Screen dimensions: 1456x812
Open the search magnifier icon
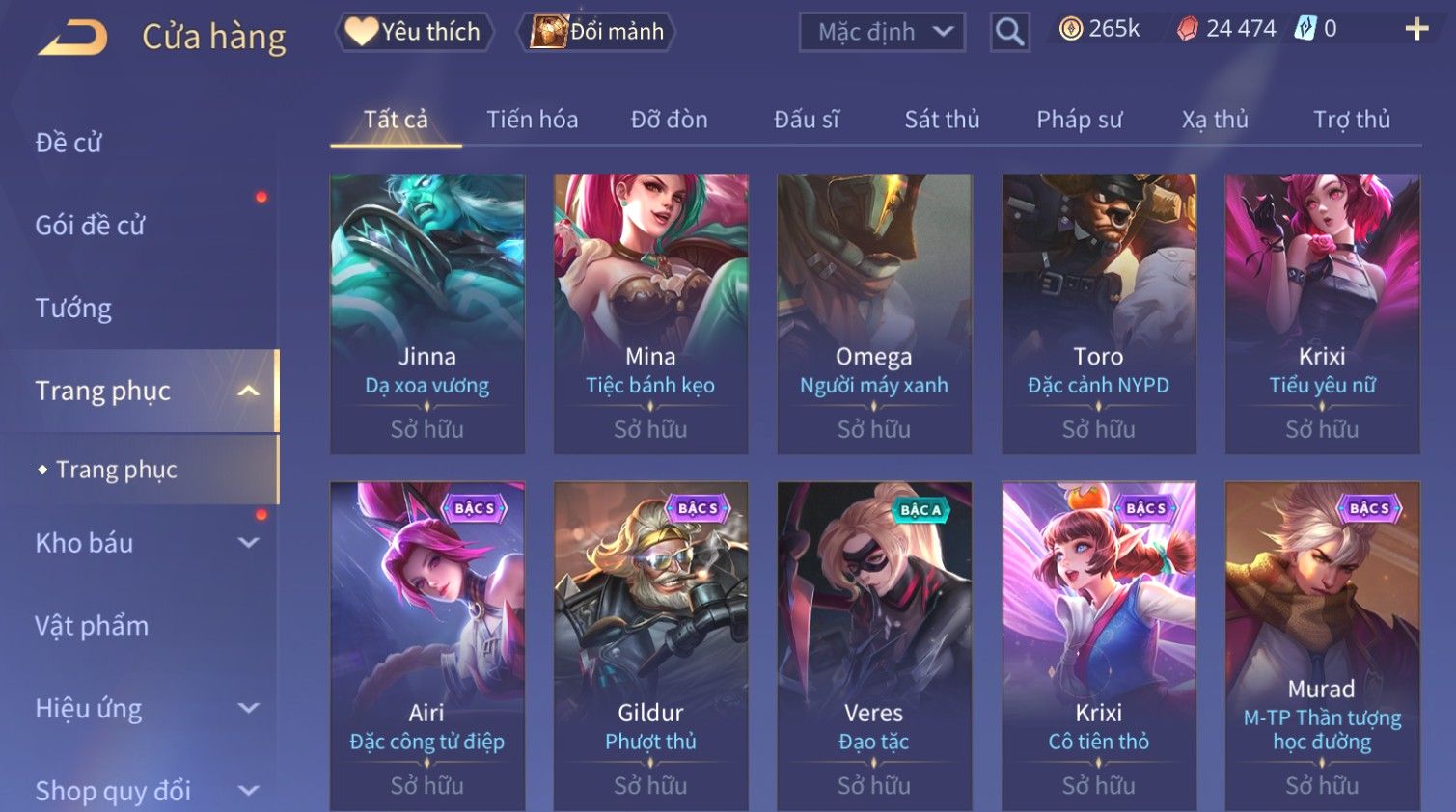click(1009, 32)
